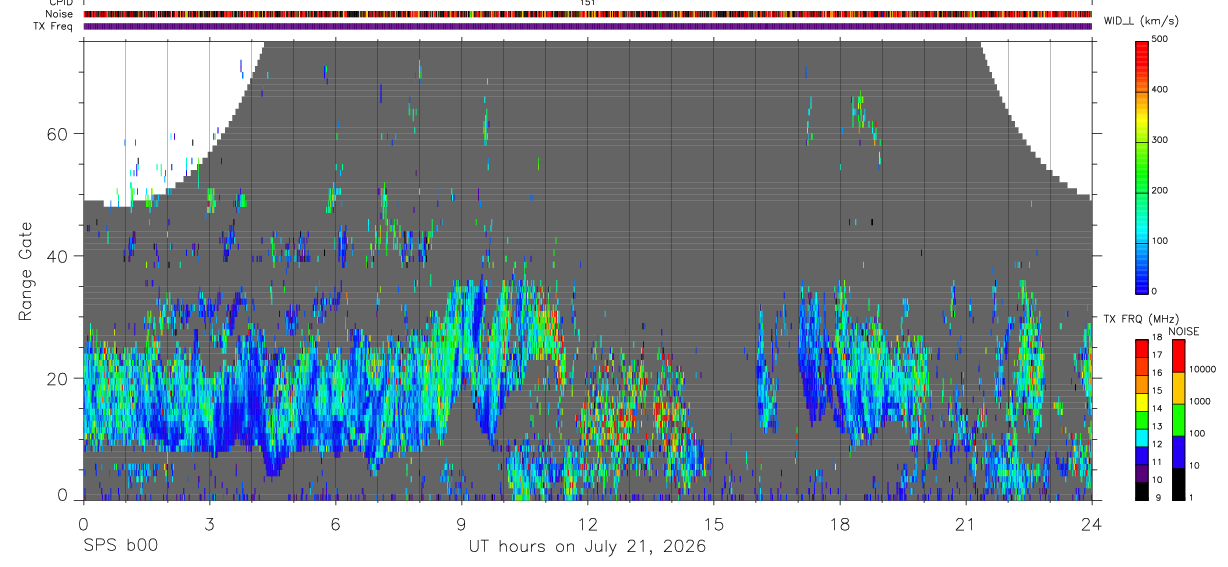
Task: Click the "TX FRQ (MHz)" legend title
Action: coord(1137,319)
